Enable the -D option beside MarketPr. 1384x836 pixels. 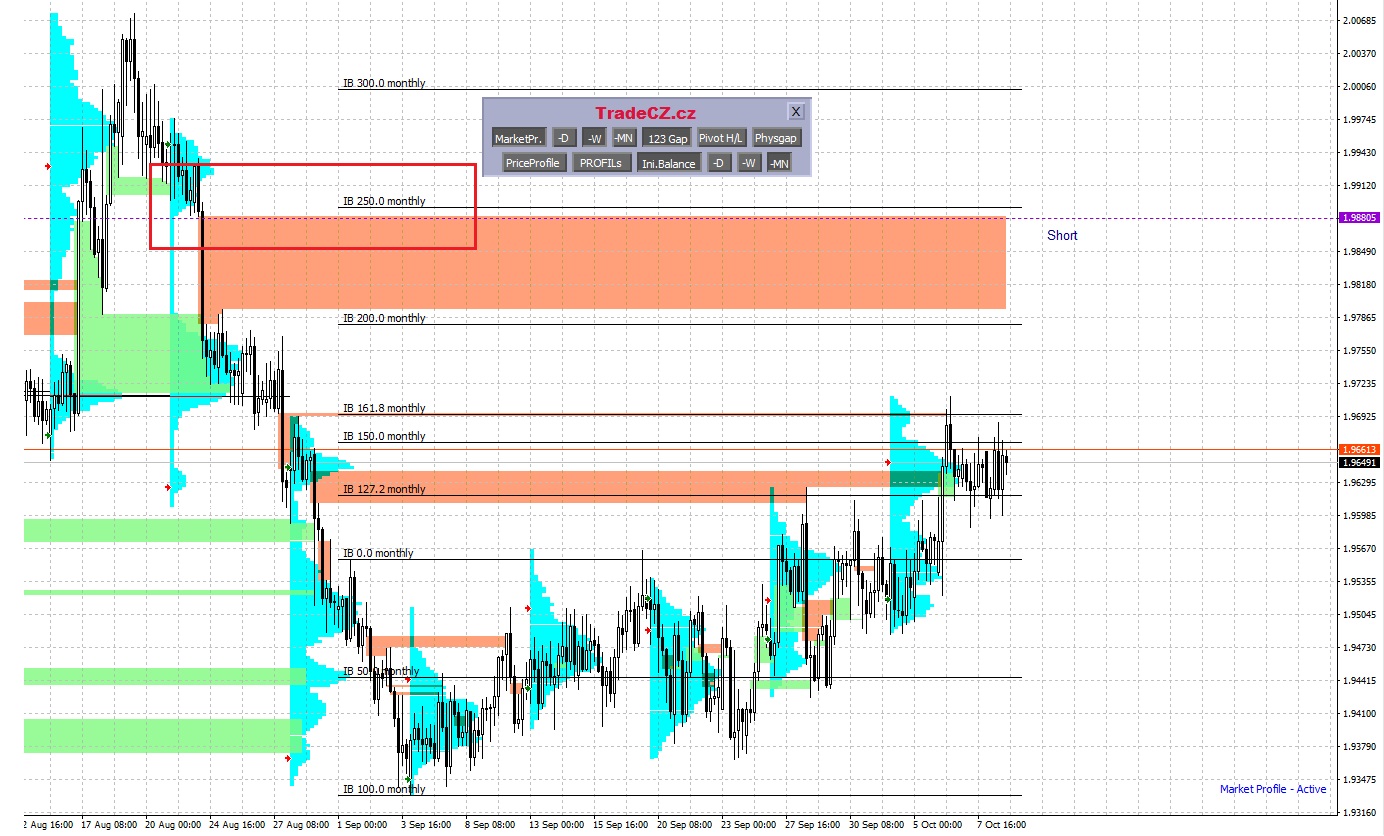pyautogui.click(x=564, y=138)
